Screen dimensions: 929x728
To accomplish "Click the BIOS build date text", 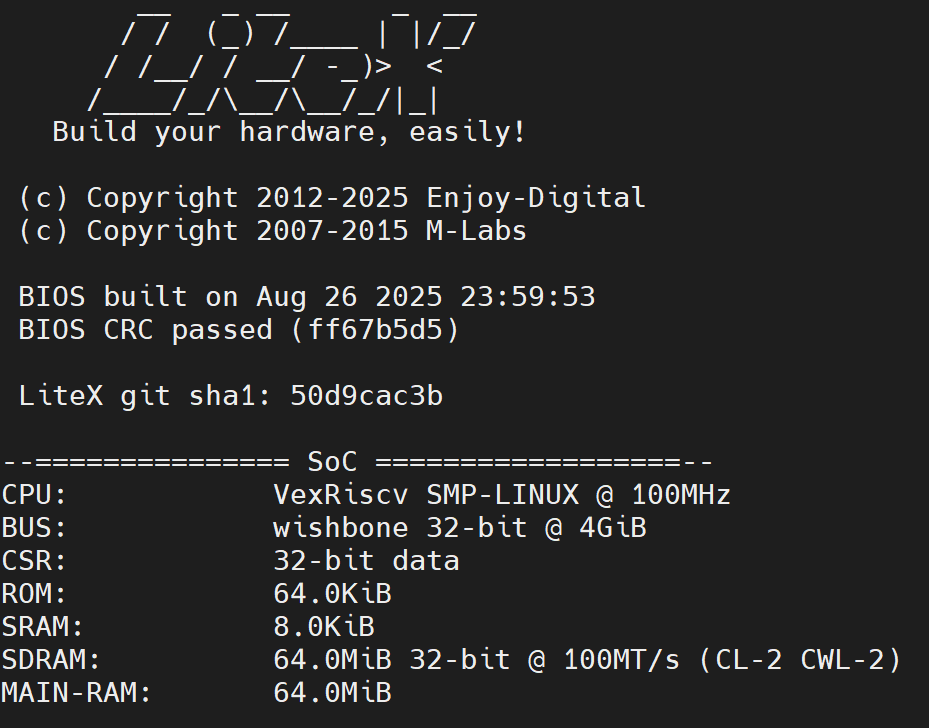I will pyautogui.click(x=425, y=297).
